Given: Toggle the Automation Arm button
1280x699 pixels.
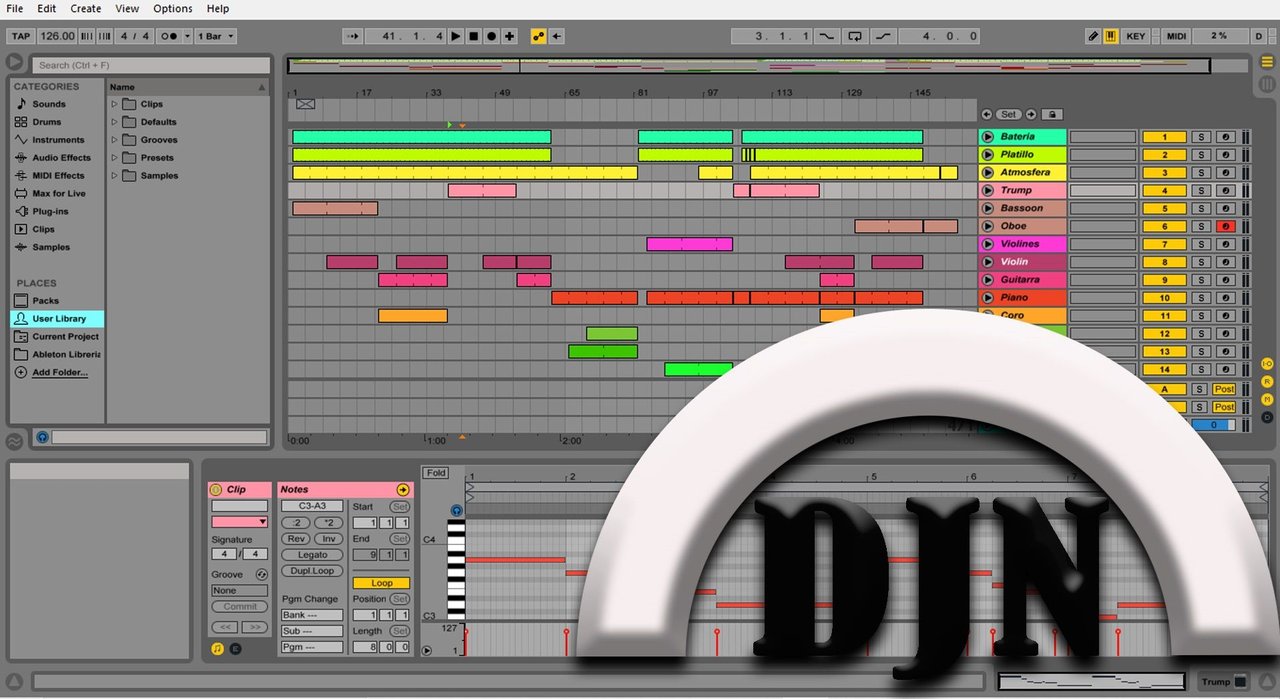Looking at the screenshot, I should [x=539, y=36].
